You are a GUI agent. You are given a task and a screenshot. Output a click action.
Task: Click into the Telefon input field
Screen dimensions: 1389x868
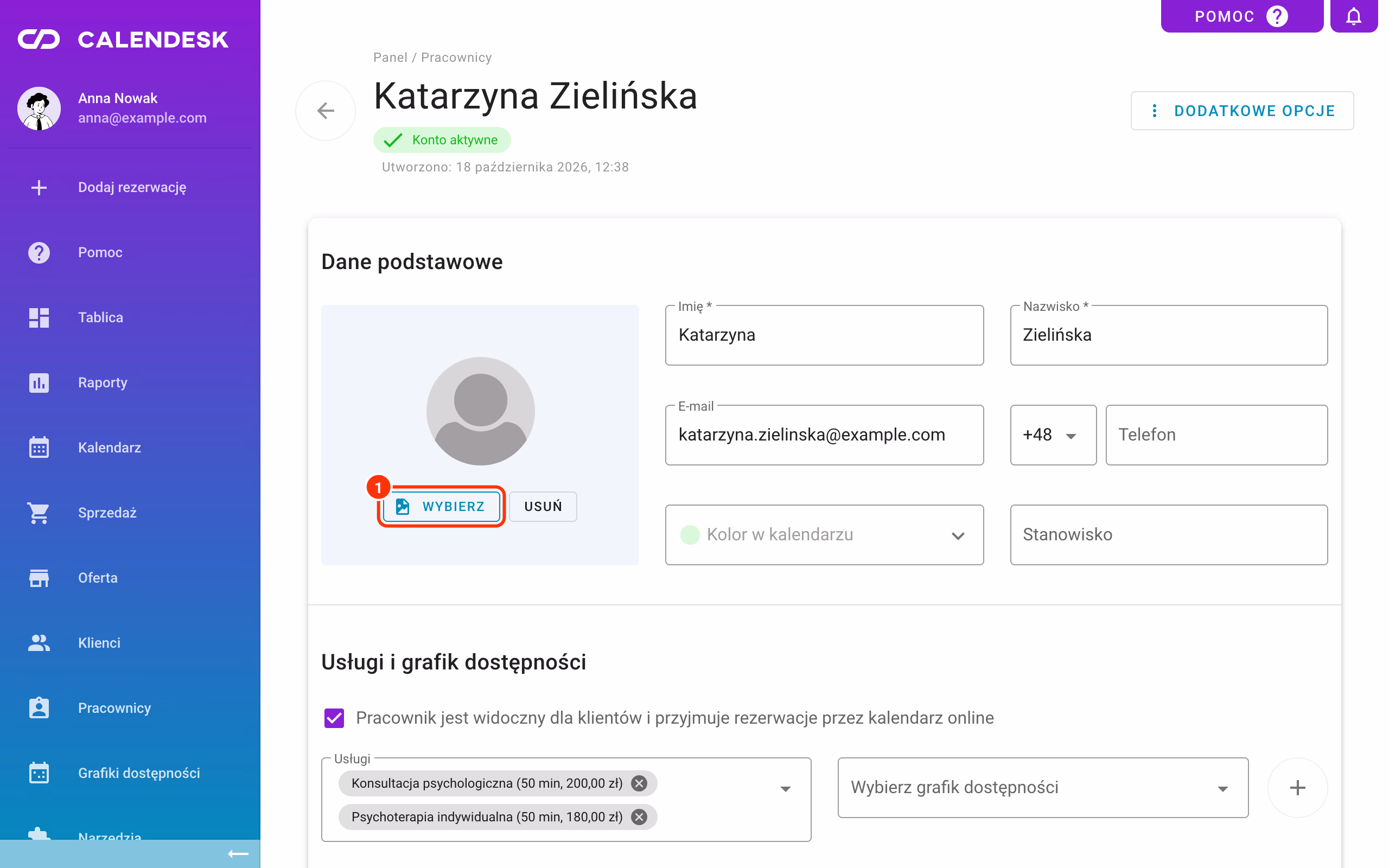pyautogui.click(x=1216, y=435)
